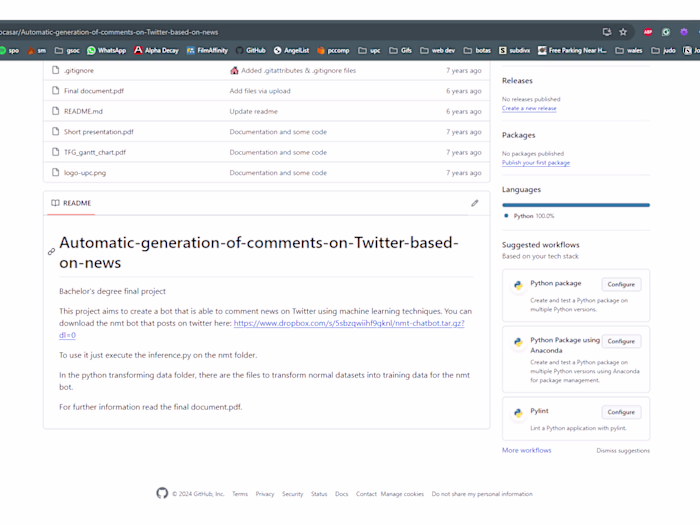Bookmark this page with the star icon
Viewport: 700px width, 525px height.
623,32
